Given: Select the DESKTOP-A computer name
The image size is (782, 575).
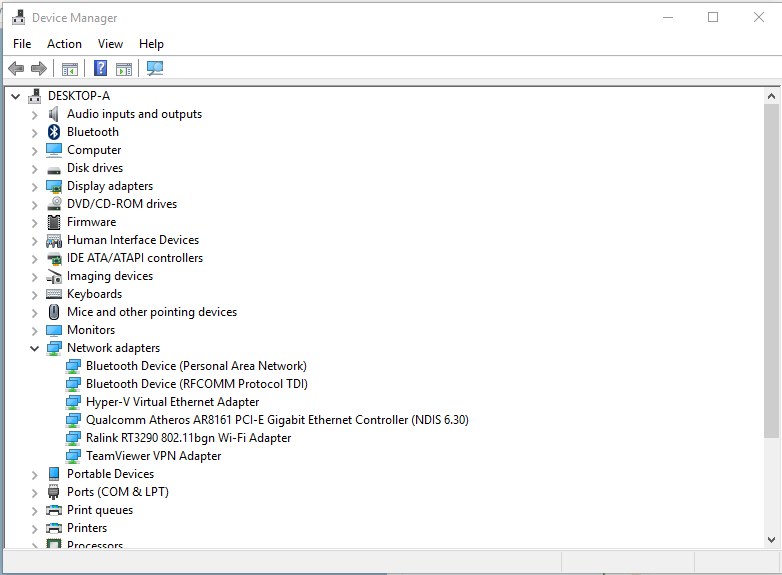Looking at the screenshot, I should [x=79, y=96].
